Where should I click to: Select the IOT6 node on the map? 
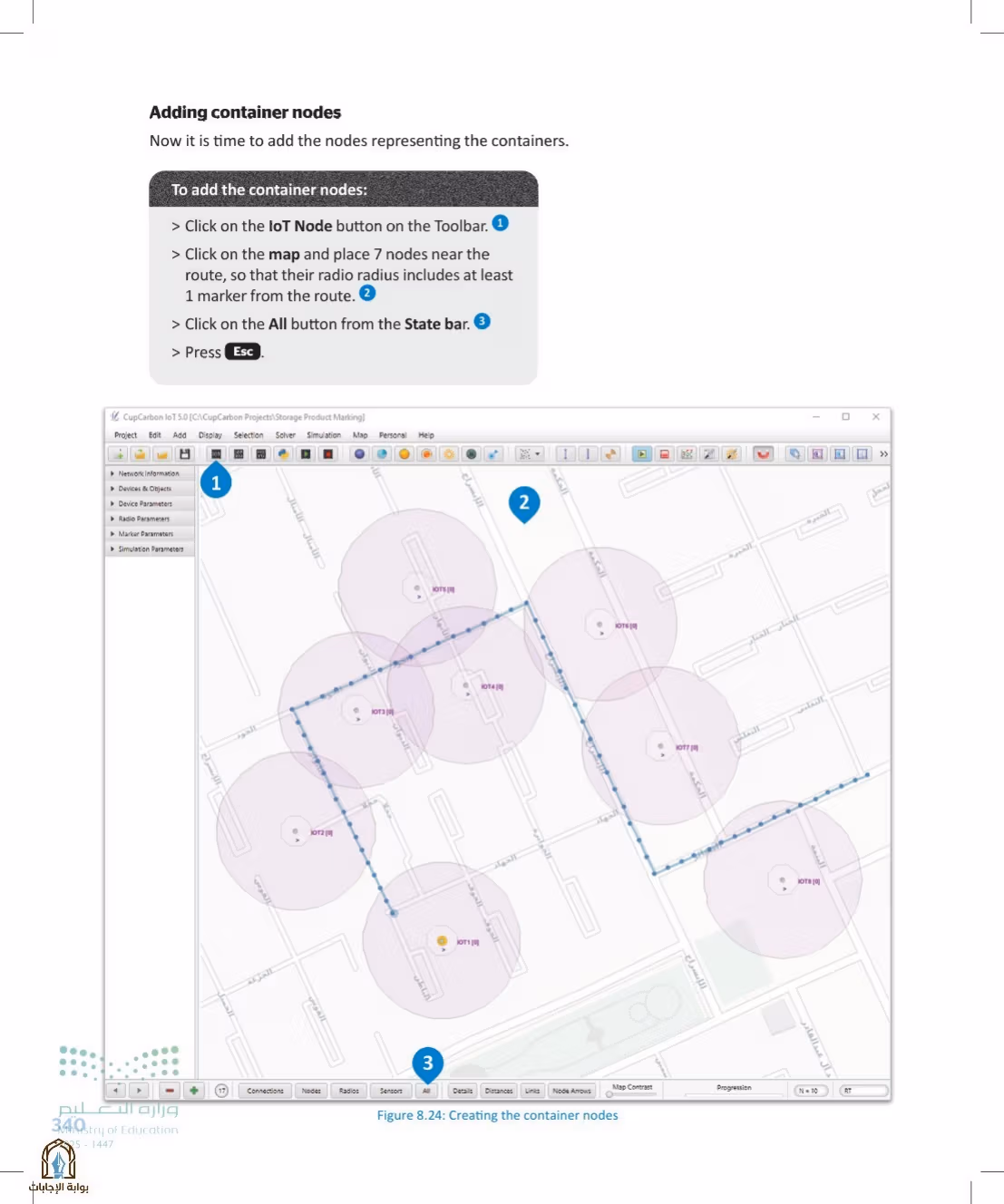click(599, 625)
